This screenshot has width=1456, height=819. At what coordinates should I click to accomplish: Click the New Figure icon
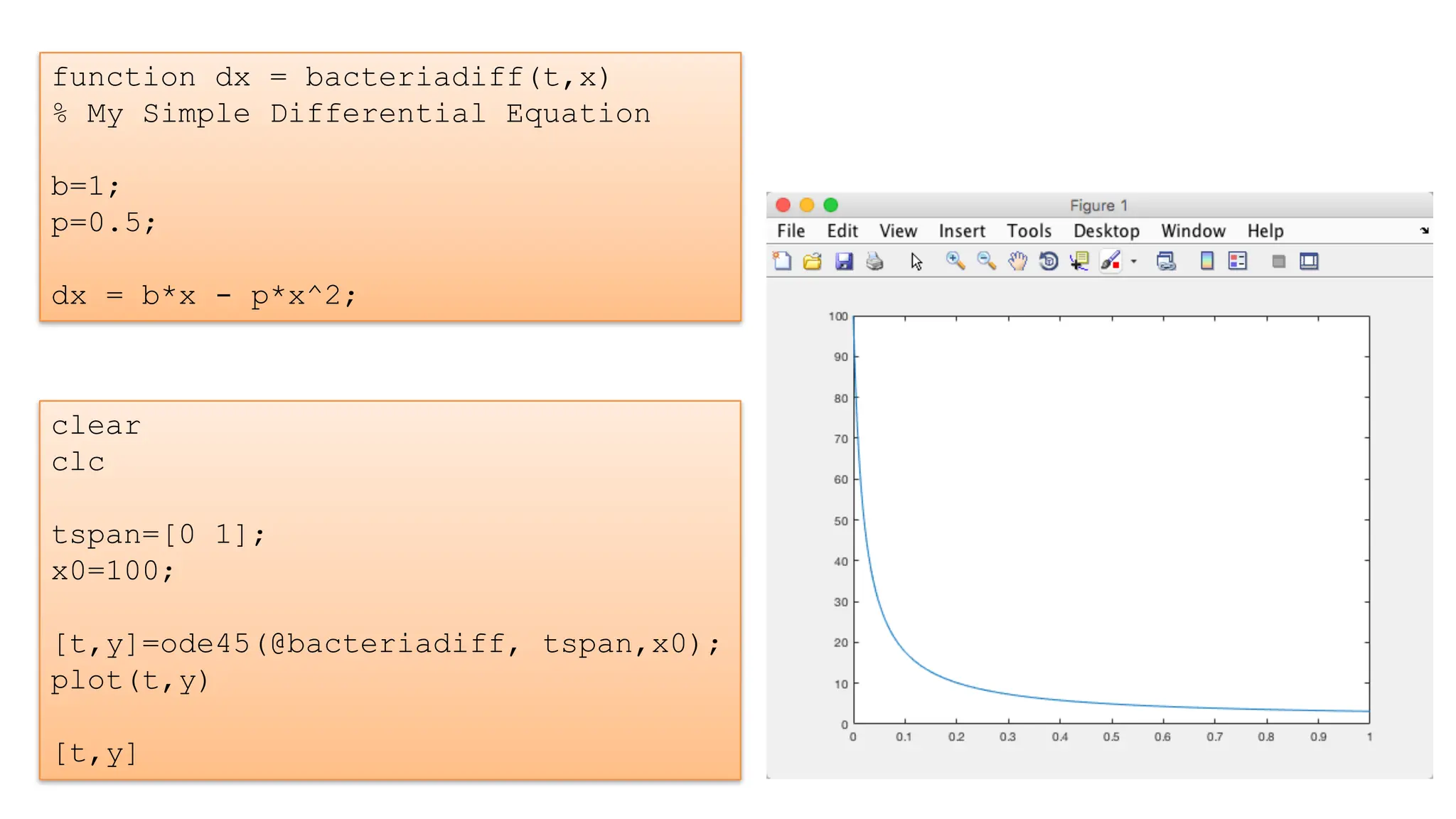point(782,262)
